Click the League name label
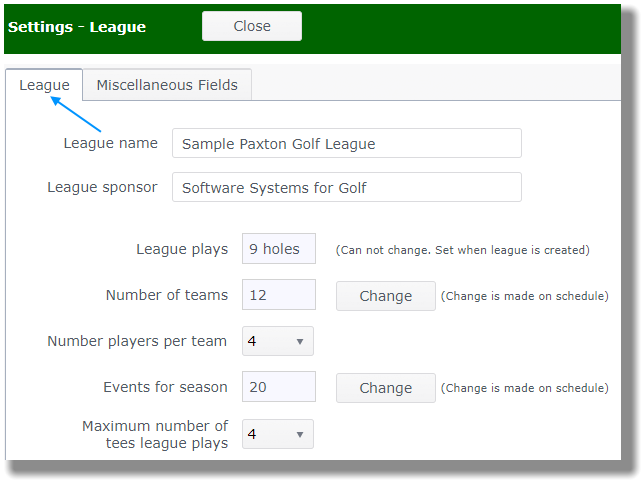The image size is (644, 486). [110, 143]
